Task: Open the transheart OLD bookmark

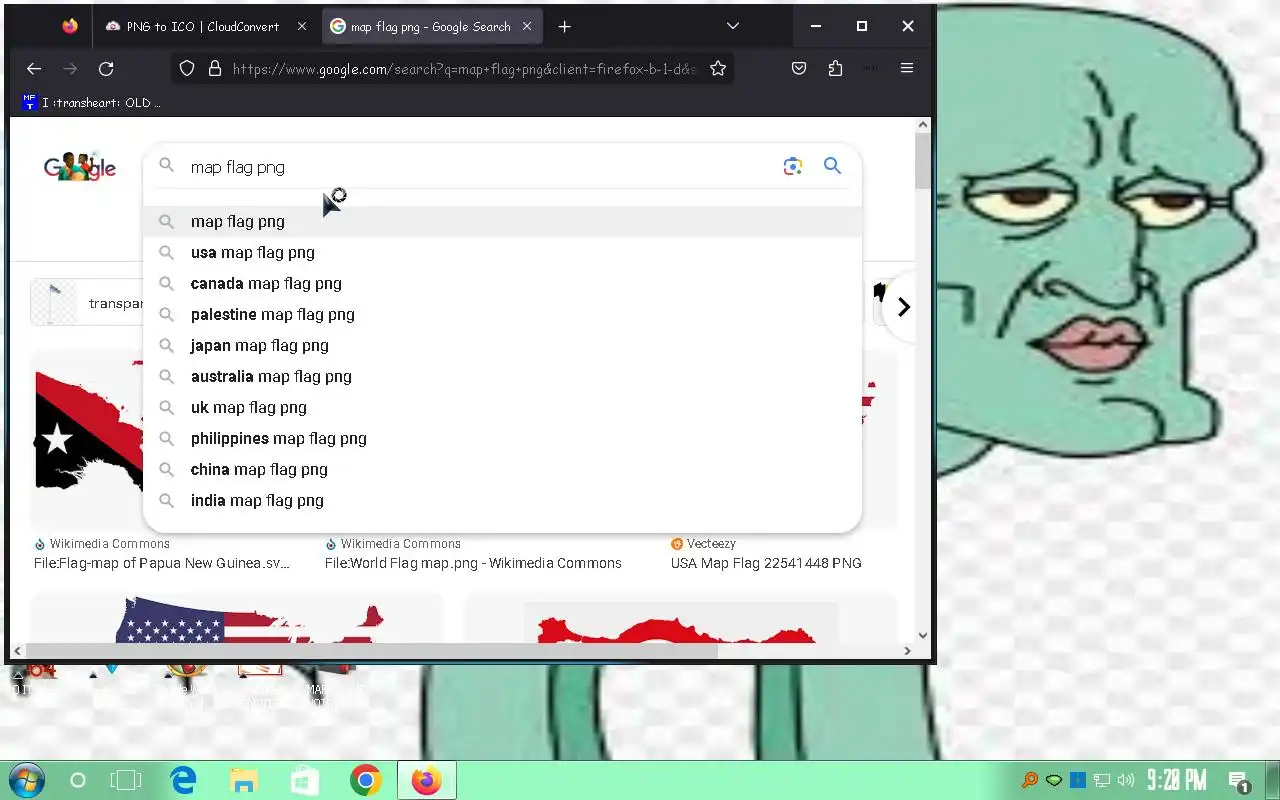Action: point(91,102)
